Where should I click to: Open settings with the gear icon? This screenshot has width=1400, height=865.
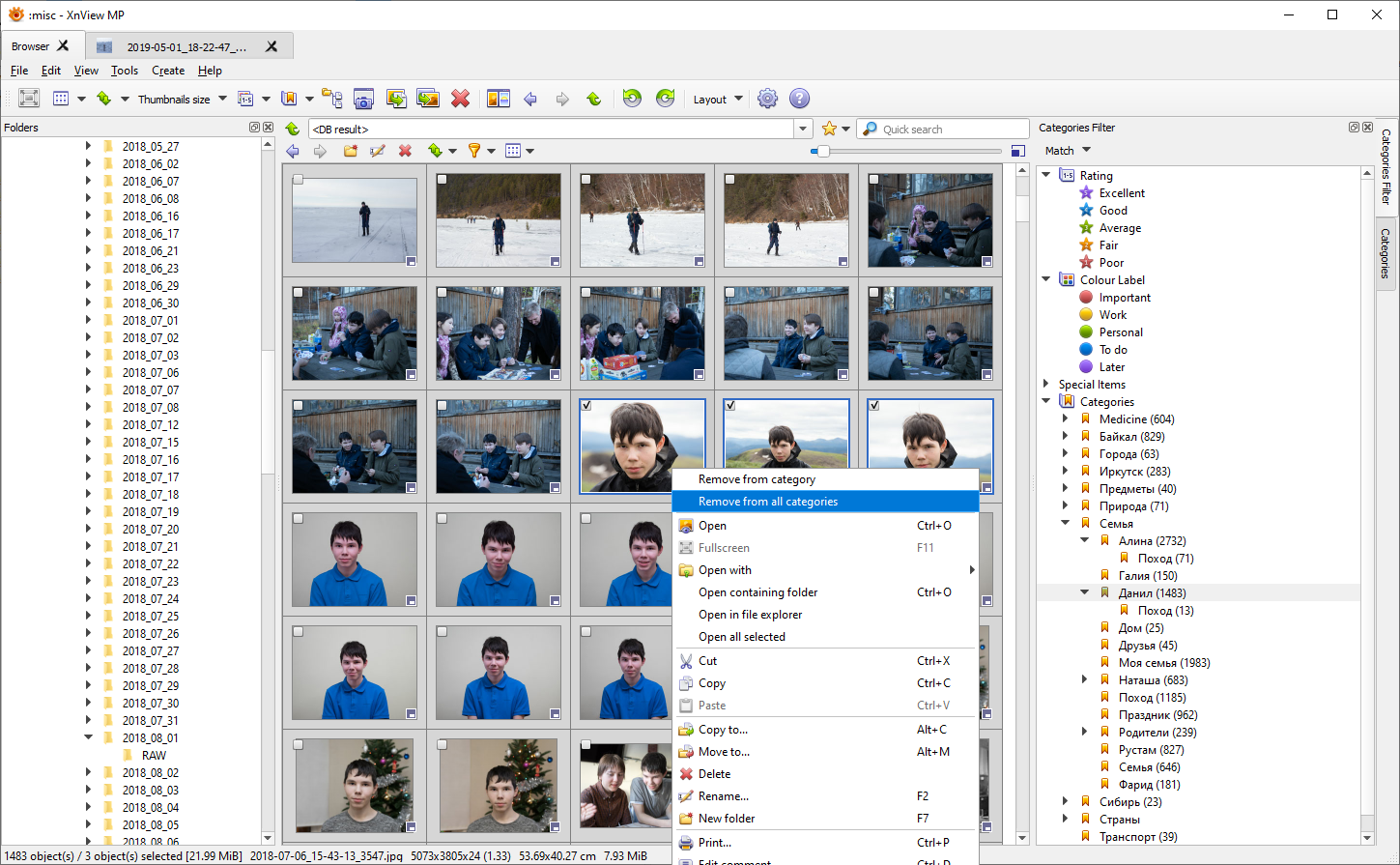click(767, 99)
